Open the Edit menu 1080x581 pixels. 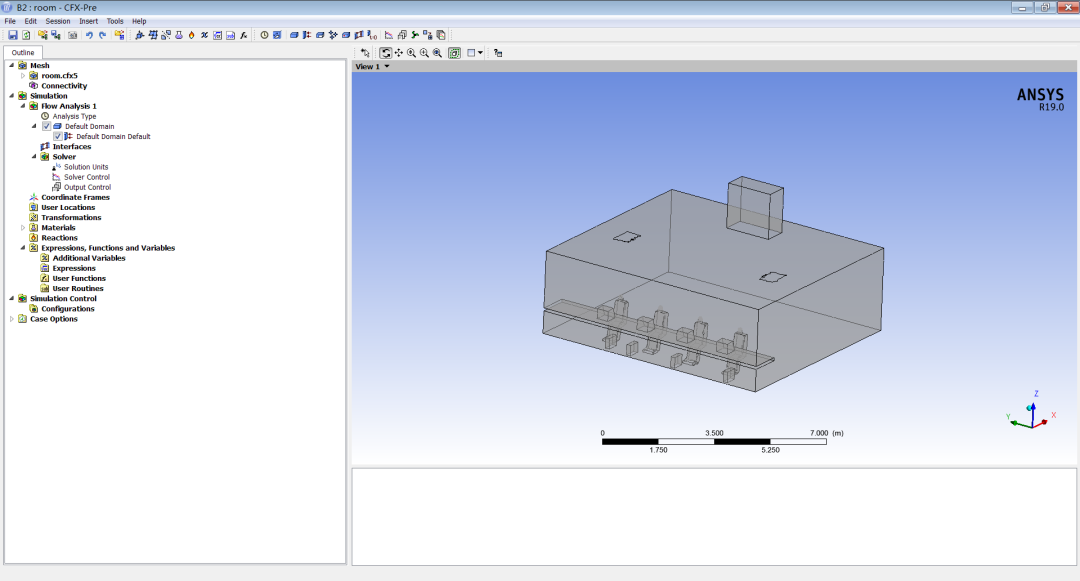pos(30,21)
